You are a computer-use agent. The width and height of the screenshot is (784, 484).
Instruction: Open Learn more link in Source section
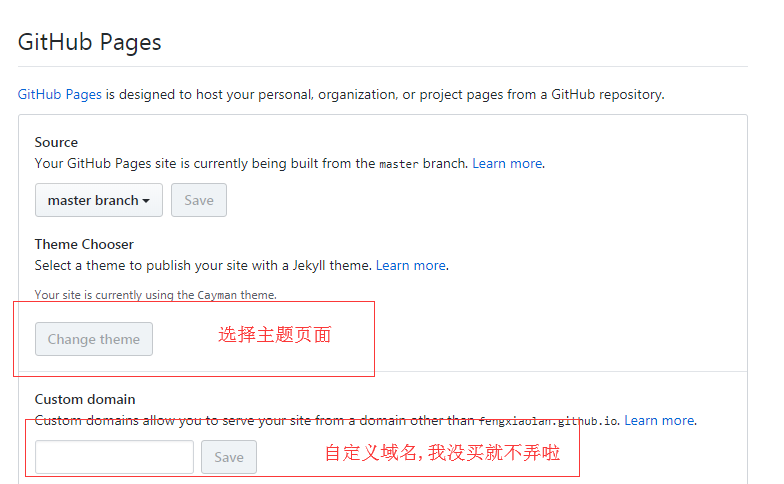pyautogui.click(x=507, y=164)
